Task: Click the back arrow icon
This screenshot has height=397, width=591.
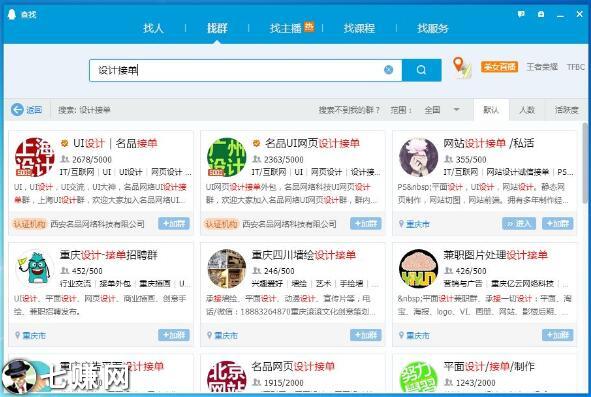Action: coord(17,110)
